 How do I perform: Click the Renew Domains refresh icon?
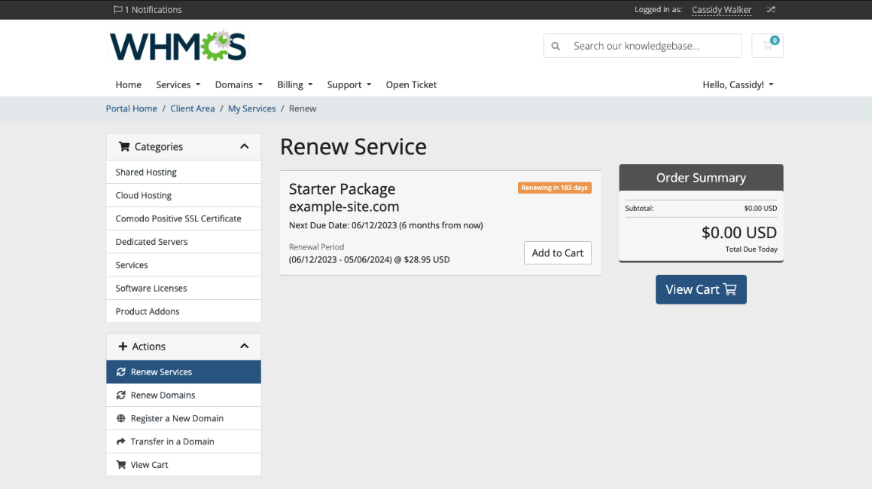click(x=121, y=395)
